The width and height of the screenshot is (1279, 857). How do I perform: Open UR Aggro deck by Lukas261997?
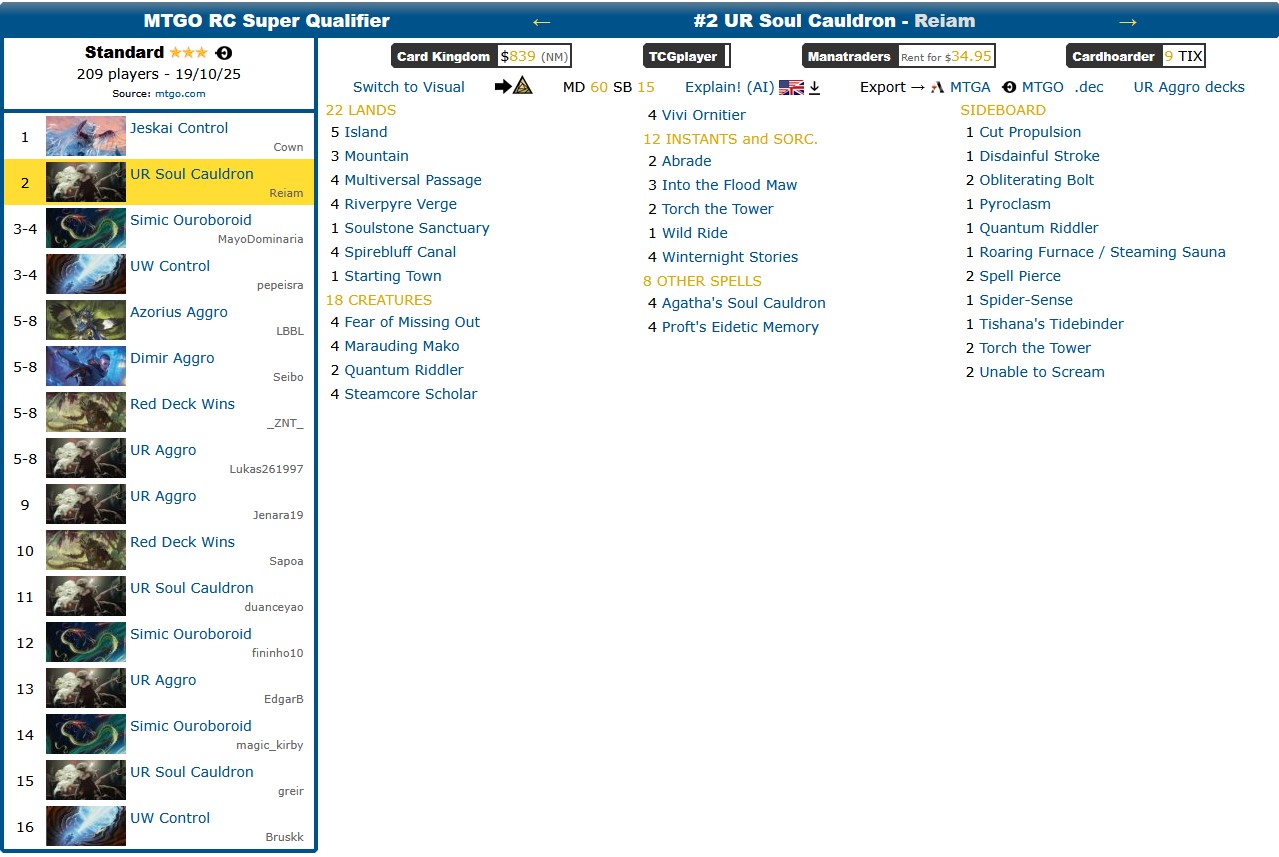163,450
